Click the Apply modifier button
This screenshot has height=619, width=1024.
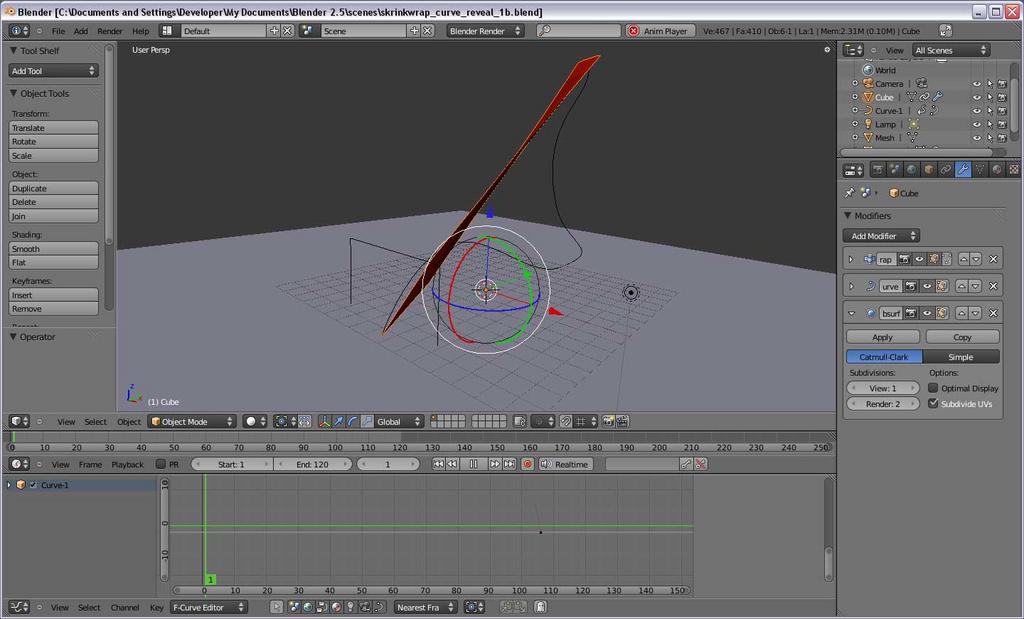click(x=882, y=337)
